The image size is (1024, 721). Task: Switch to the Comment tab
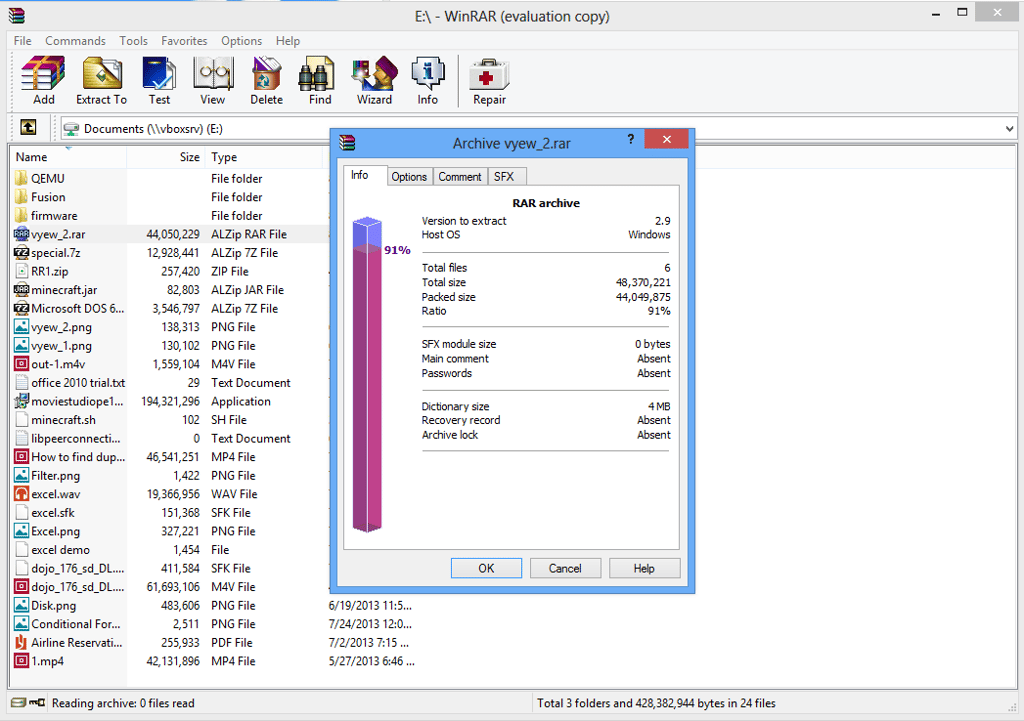460,176
